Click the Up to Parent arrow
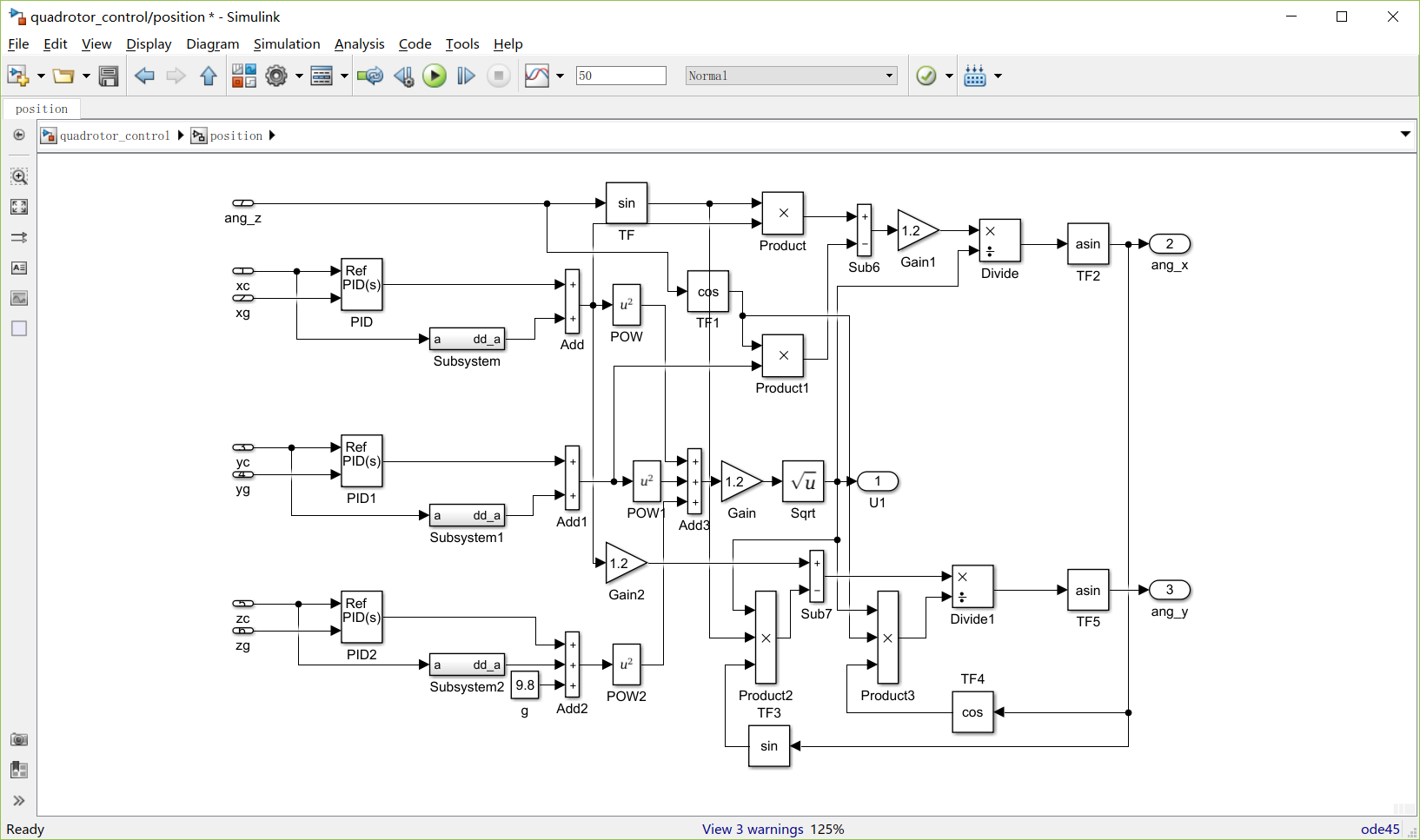 coord(209,76)
